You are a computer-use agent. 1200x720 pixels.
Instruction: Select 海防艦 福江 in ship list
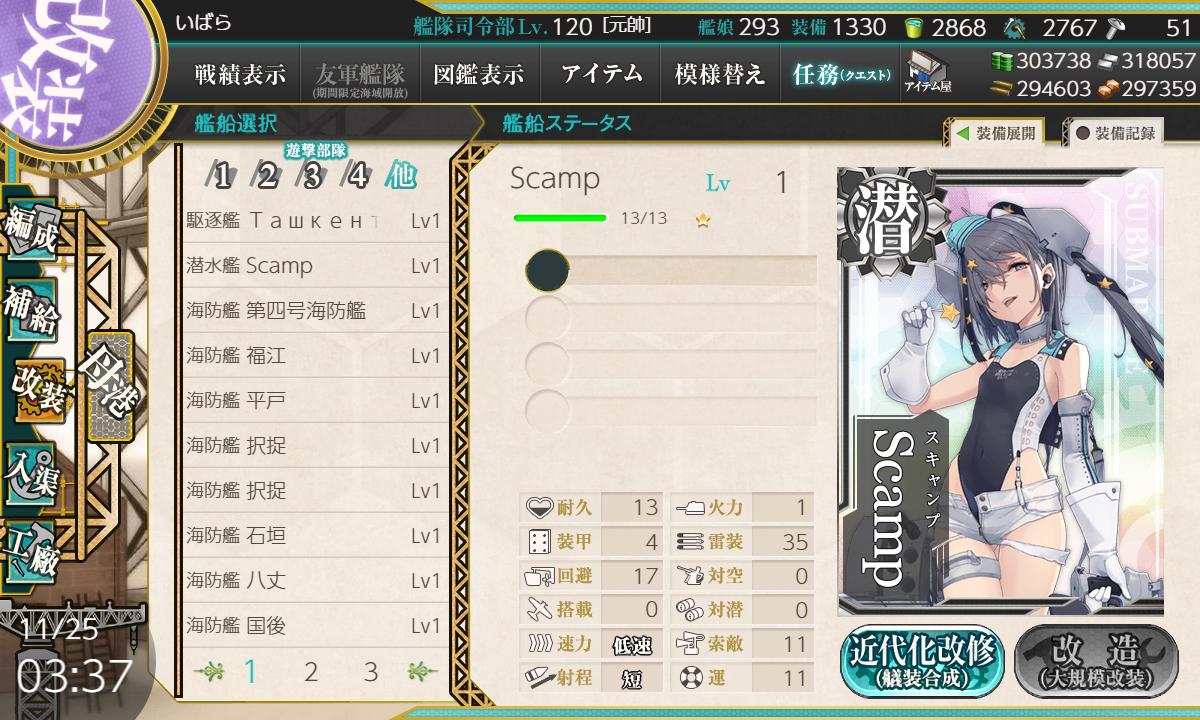tap(314, 356)
